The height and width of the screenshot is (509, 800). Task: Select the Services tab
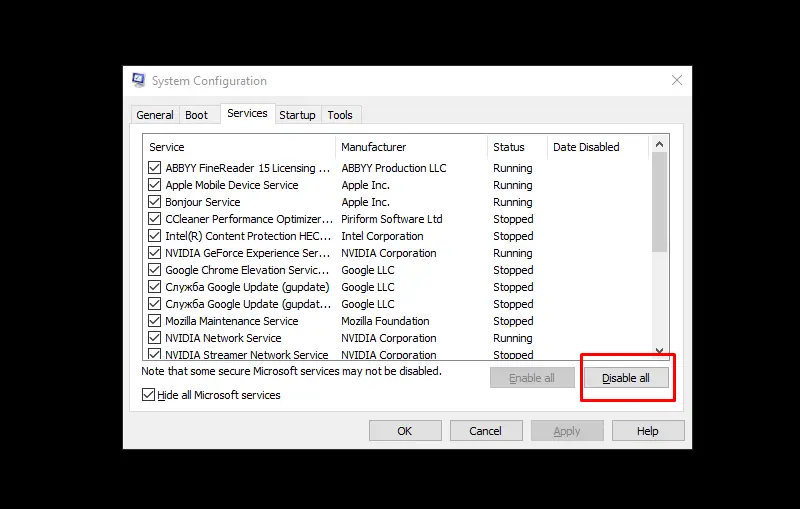point(247,113)
